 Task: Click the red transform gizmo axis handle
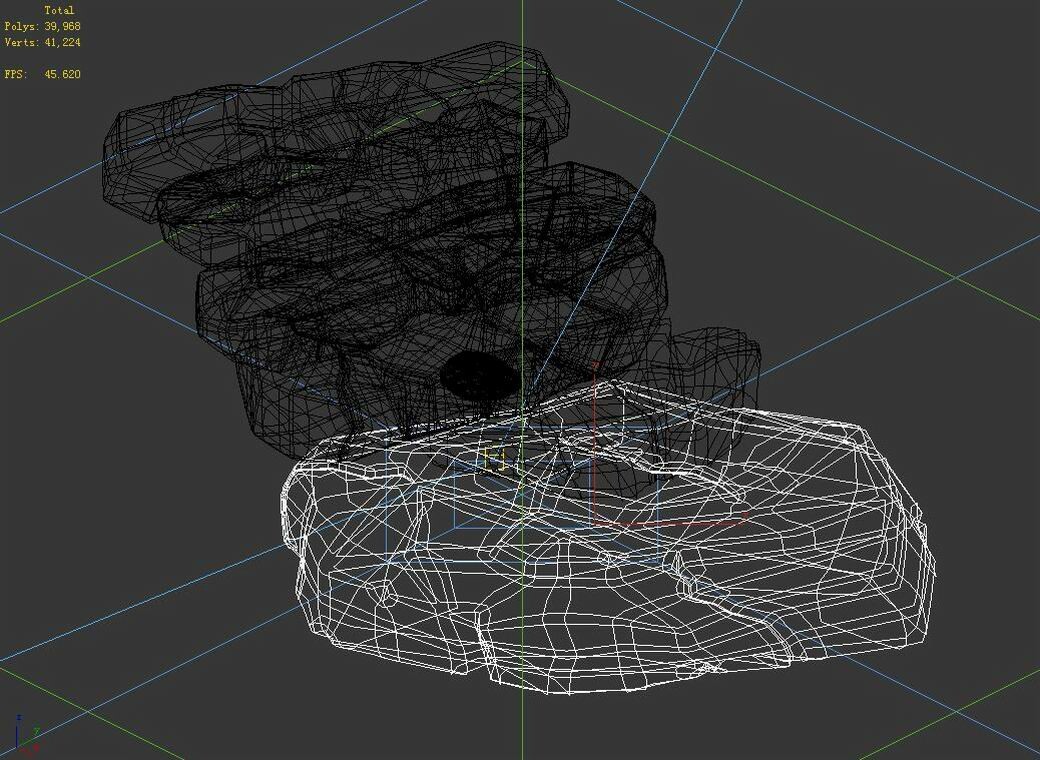670,444
